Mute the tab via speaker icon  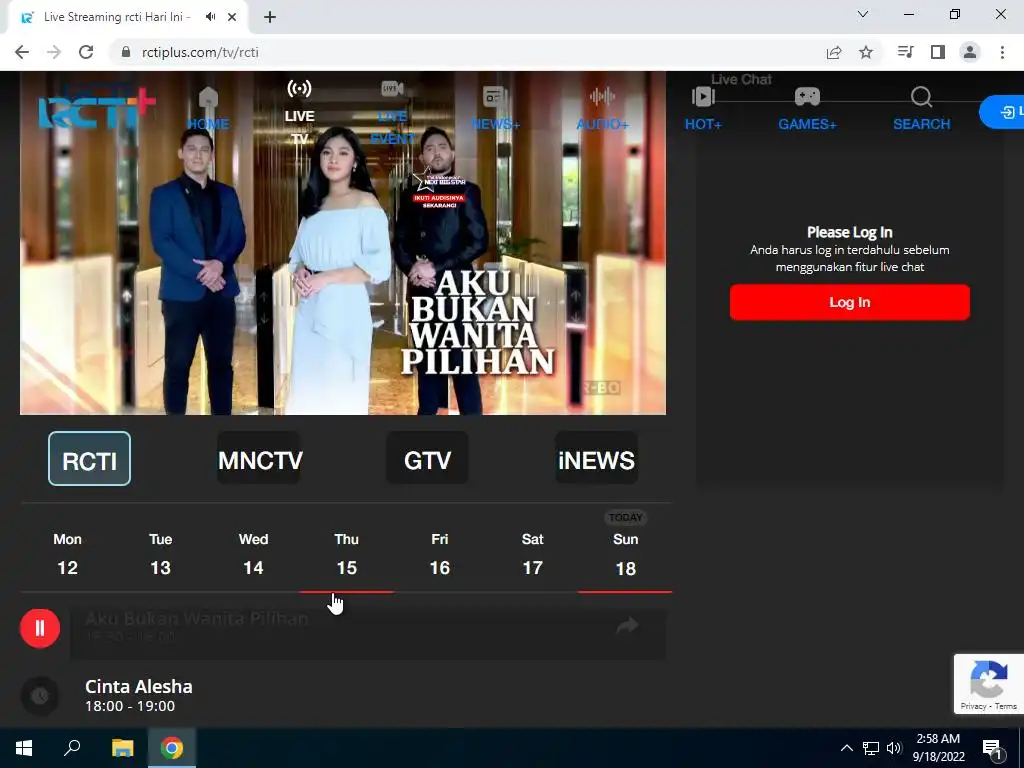tap(210, 17)
